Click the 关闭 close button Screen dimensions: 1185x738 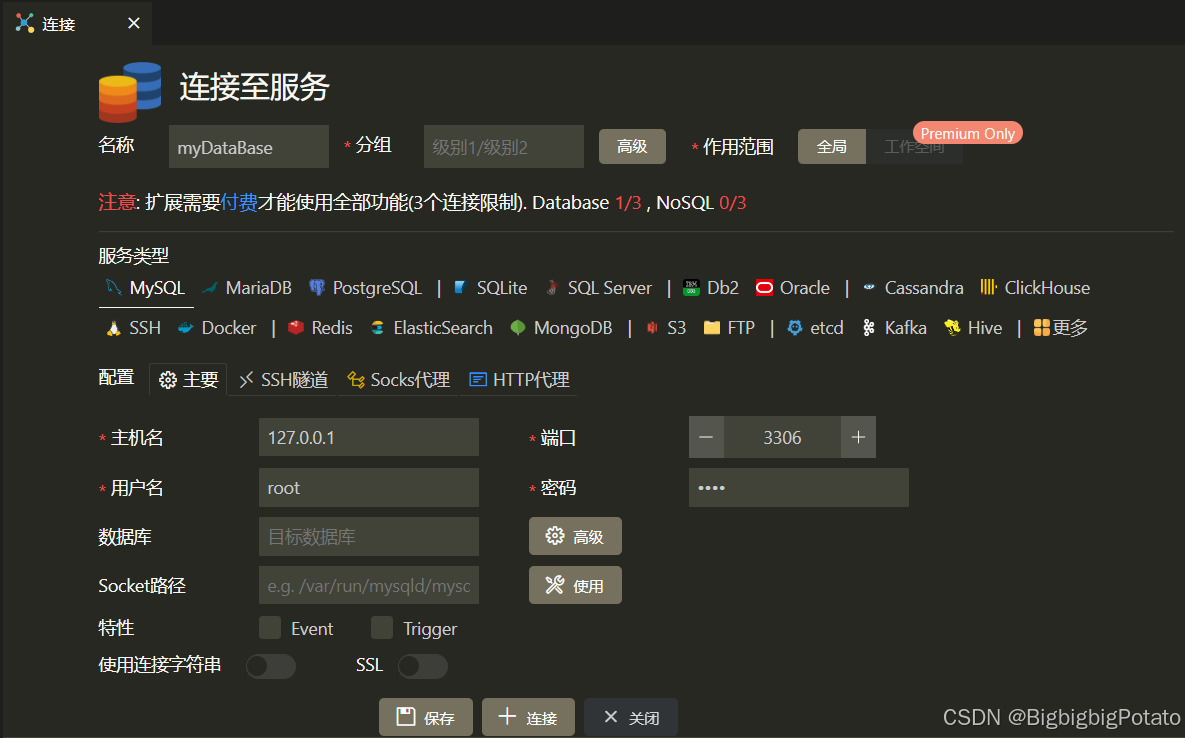click(x=631, y=718)
